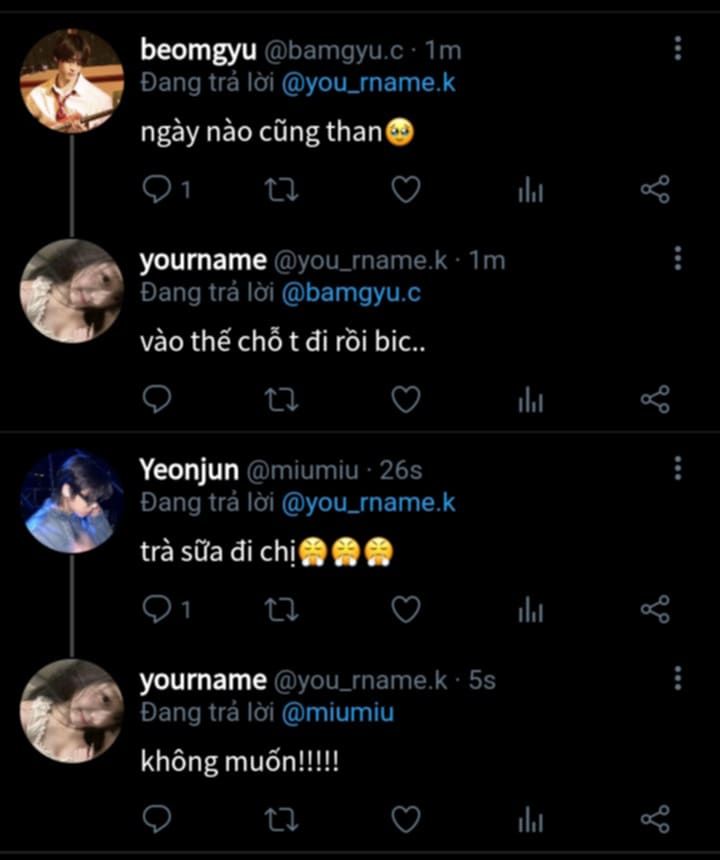View analytics for beomgyu's tweet
The width and height of the screenshot is (720, 860).
point(530,190)
